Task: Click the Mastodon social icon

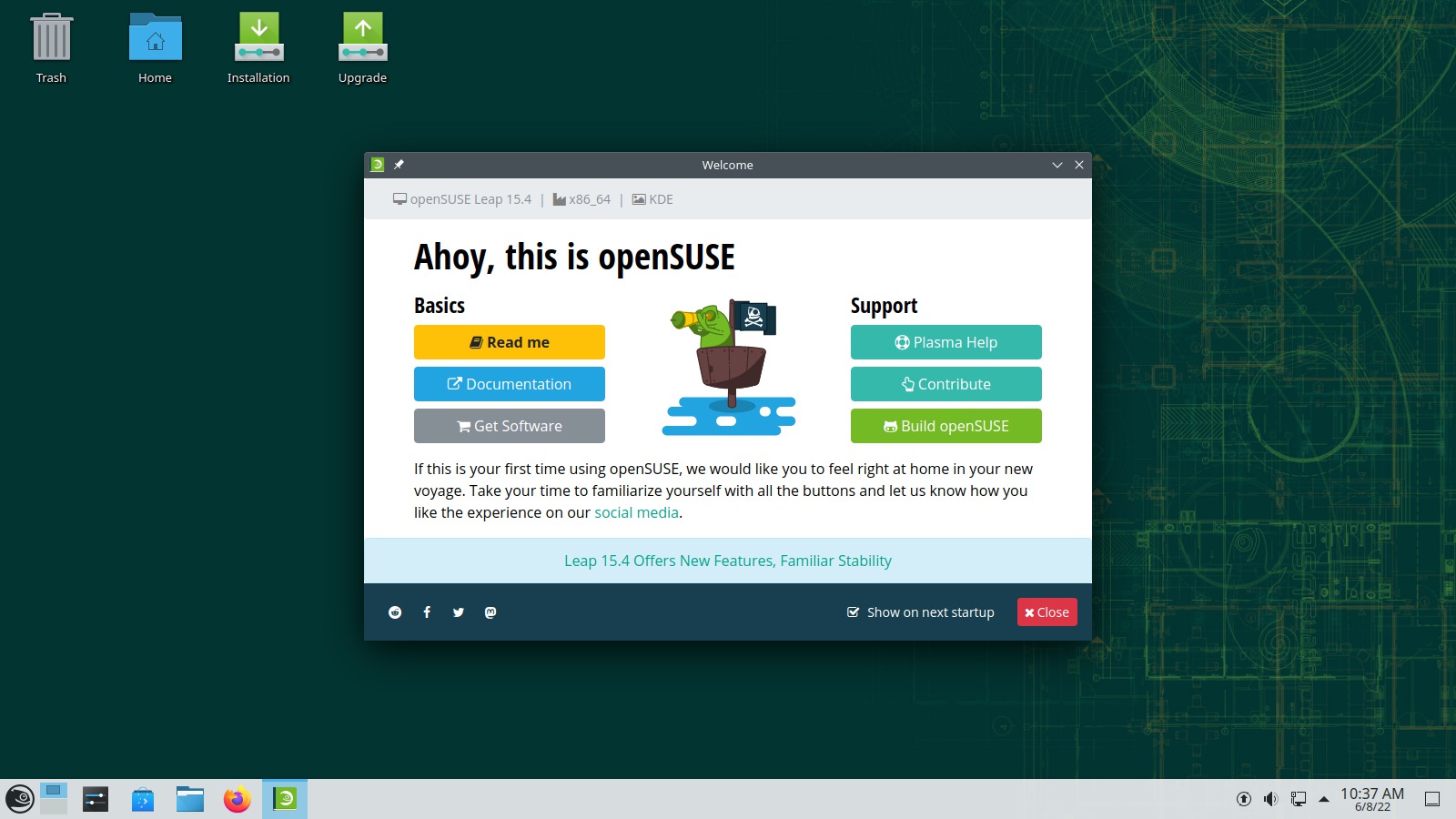Action: tap(490, 612)
